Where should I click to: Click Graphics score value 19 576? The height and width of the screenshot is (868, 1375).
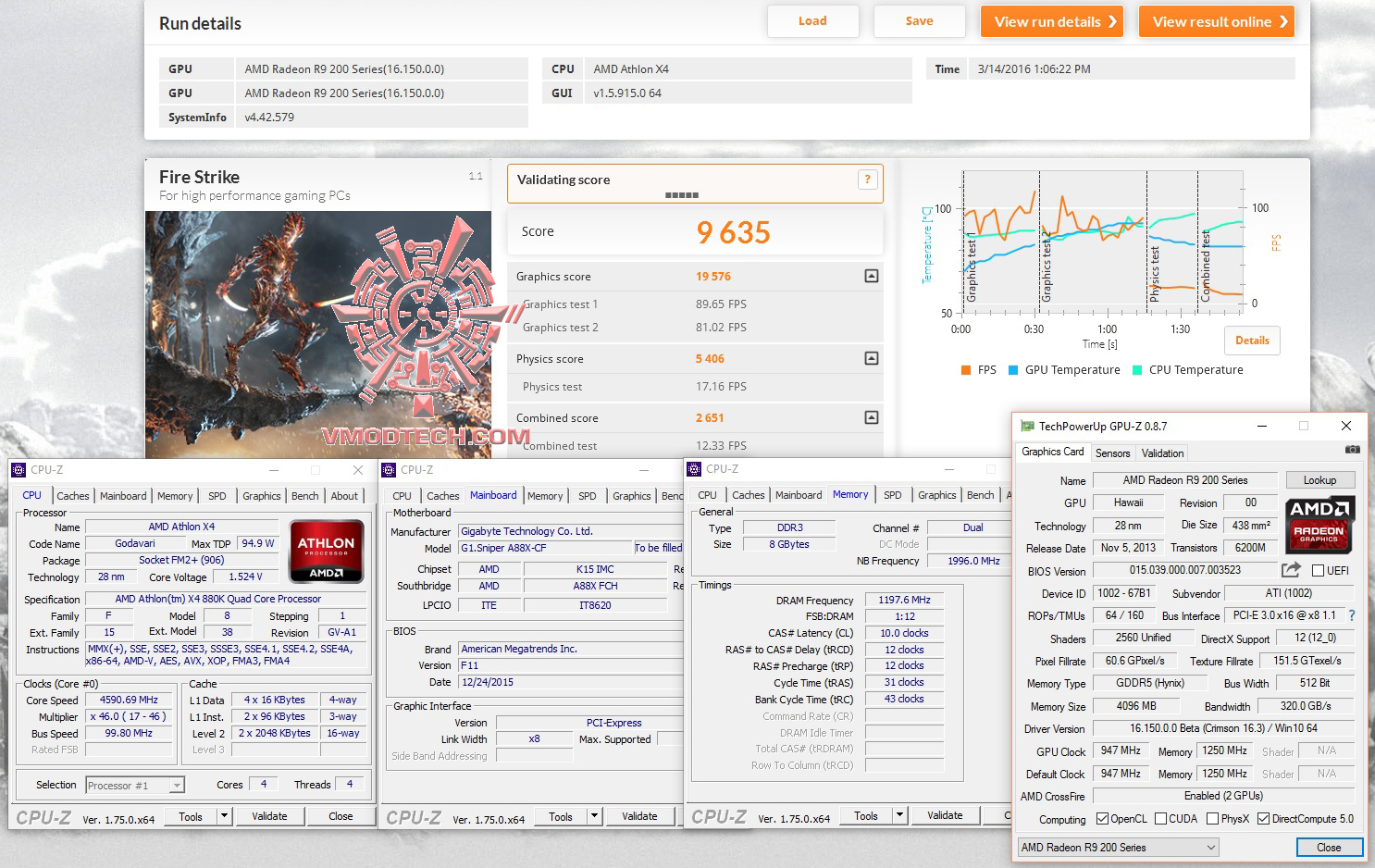713,276
